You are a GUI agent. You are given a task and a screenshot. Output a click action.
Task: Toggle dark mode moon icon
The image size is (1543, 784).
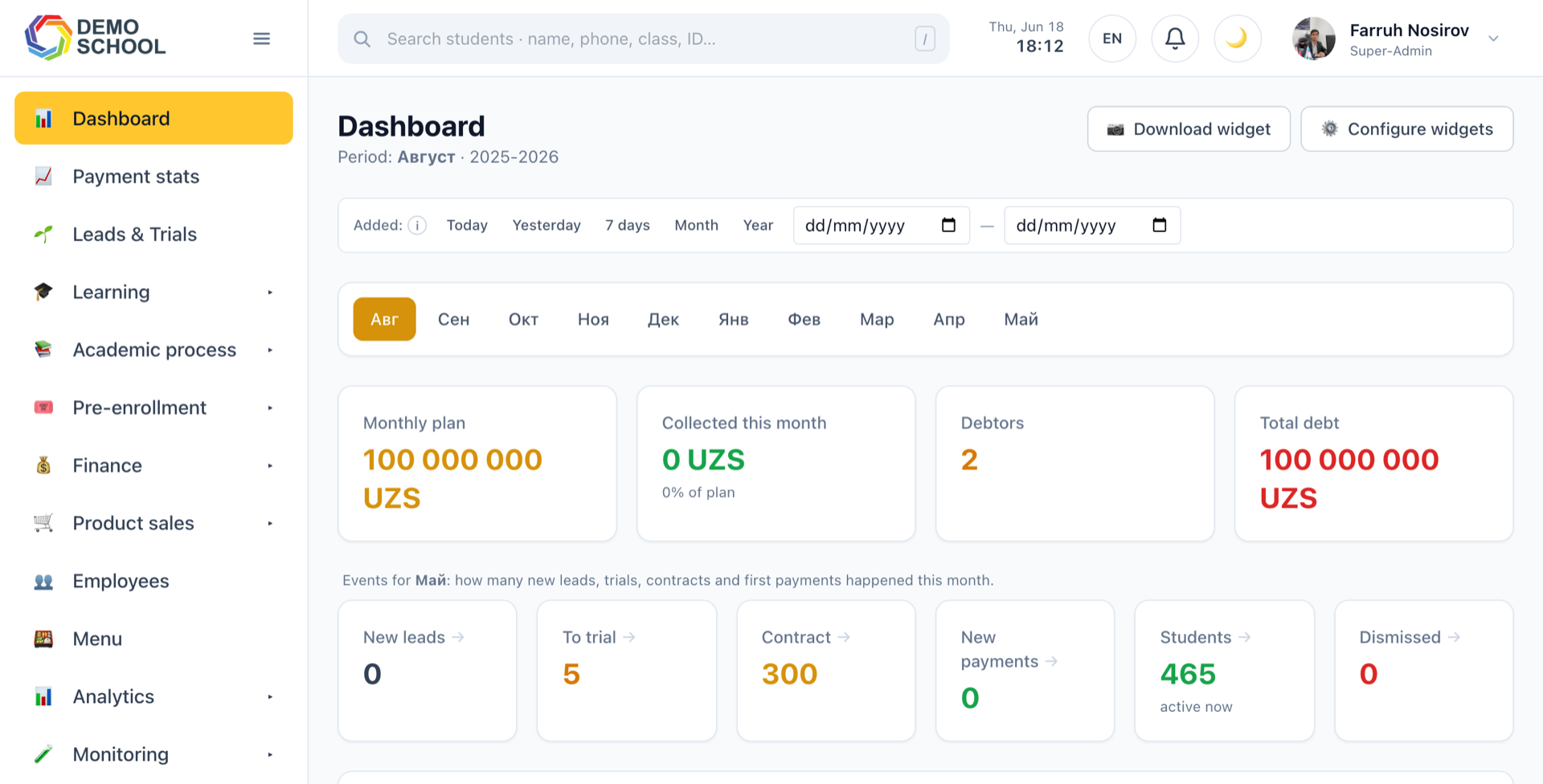pos(1237,38)
